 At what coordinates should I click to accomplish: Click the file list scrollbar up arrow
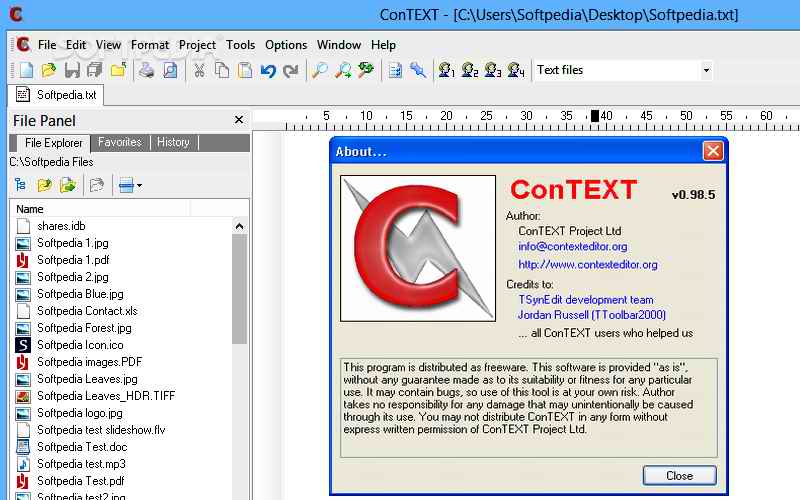[x=239, y=226]
